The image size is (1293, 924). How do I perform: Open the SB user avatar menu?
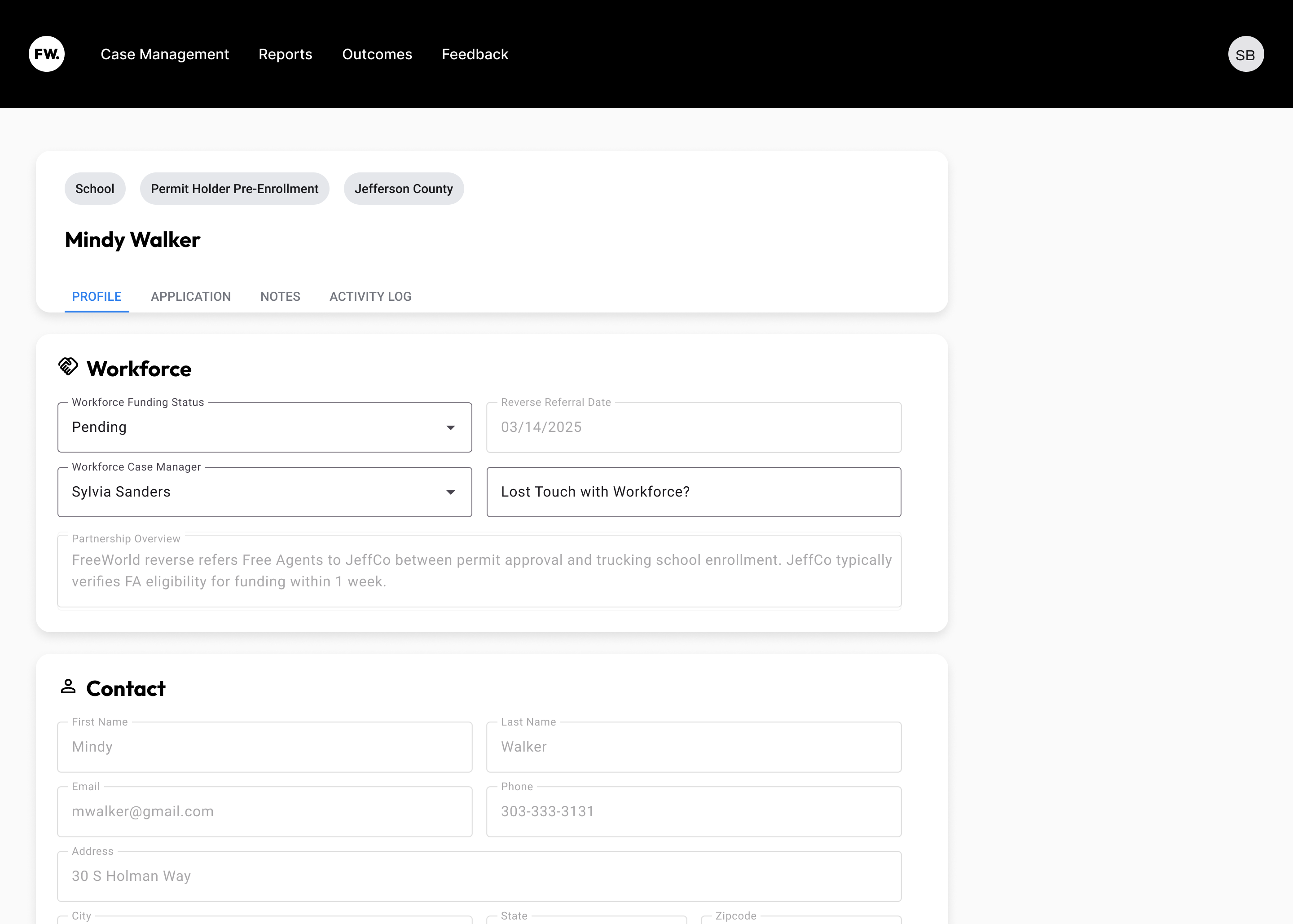[1246, 54]
